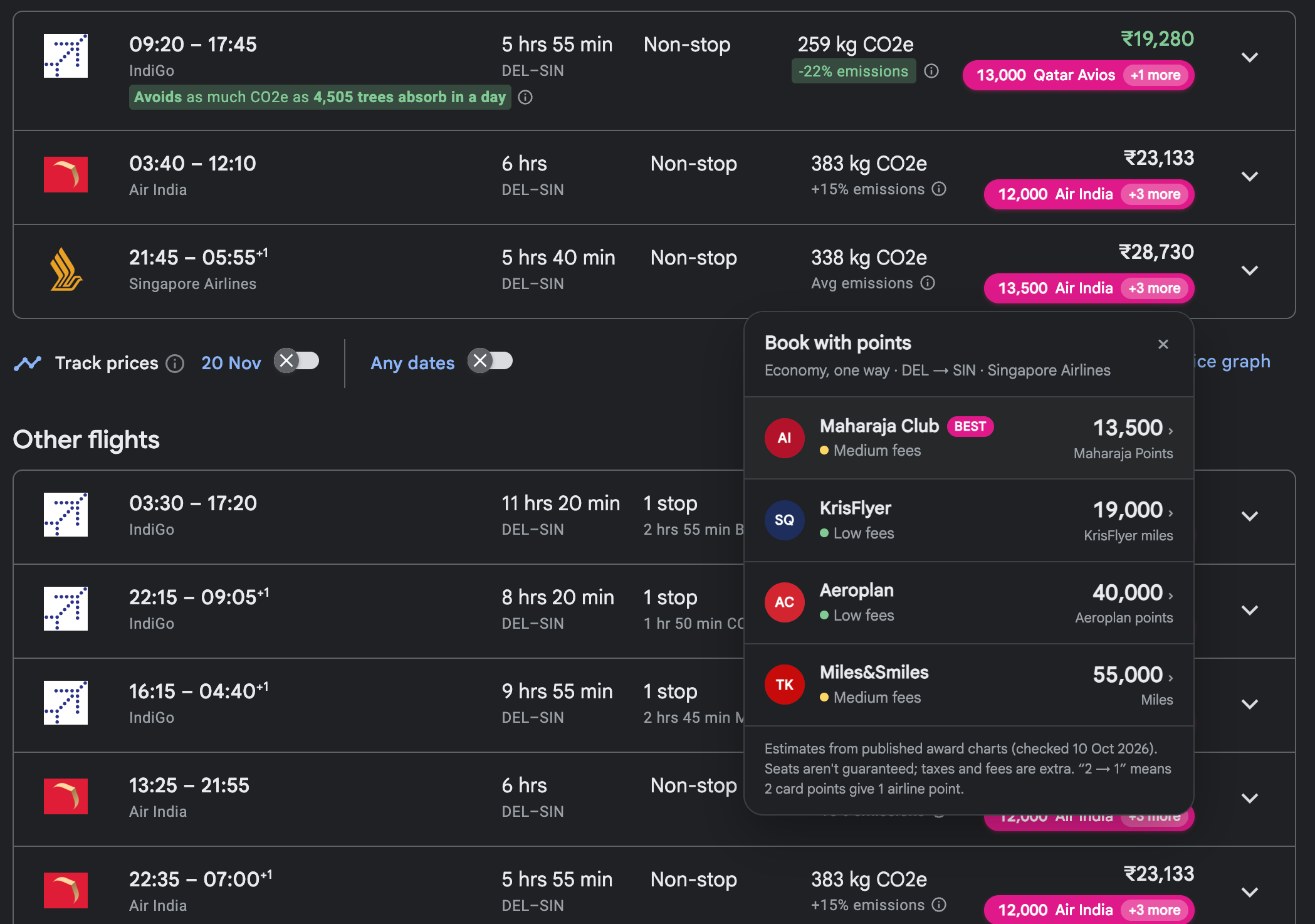Expand the 16:15 IndiGo flight details

click(1249, 704)
